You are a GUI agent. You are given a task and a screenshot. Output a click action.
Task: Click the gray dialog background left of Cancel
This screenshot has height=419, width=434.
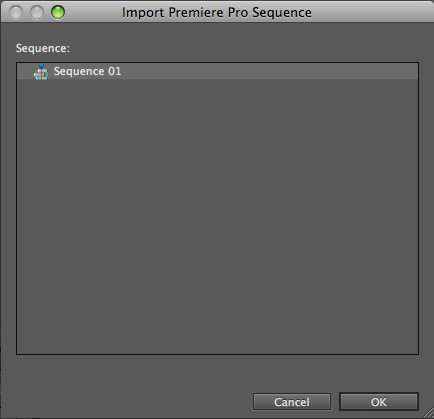pos(133,402)
